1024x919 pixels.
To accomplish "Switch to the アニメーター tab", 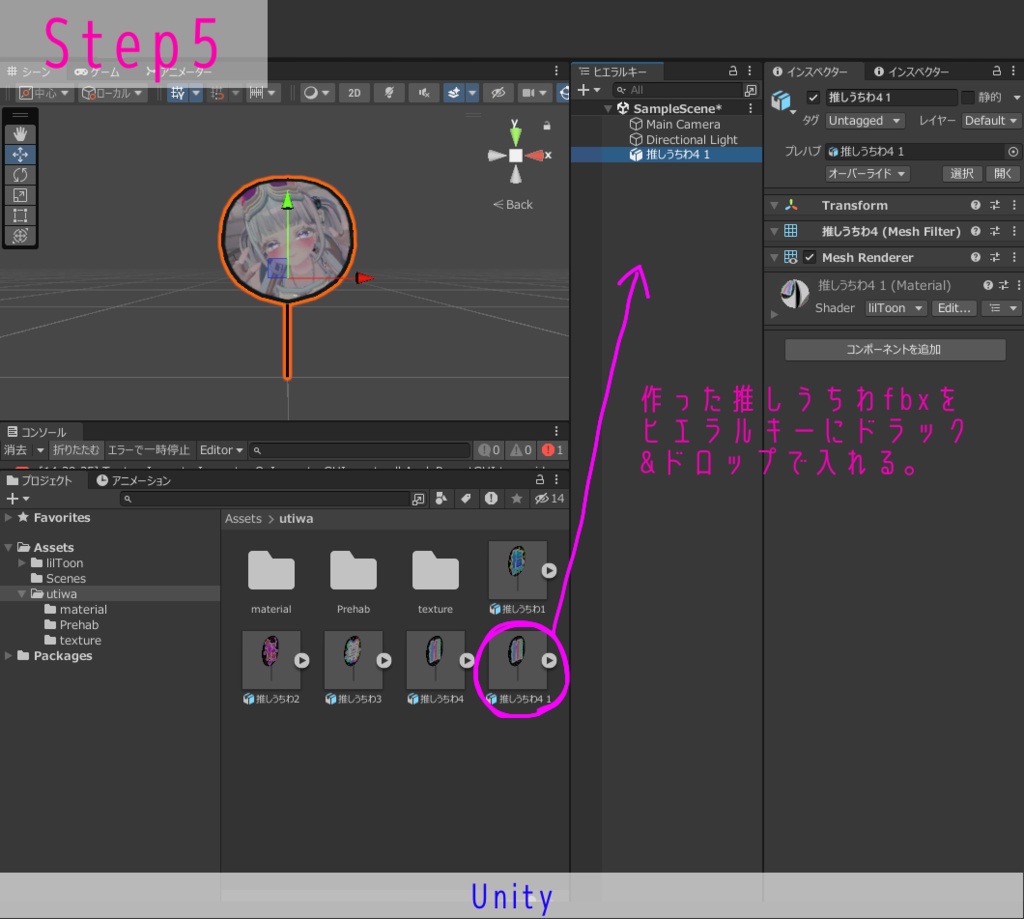I will (180, 71).
